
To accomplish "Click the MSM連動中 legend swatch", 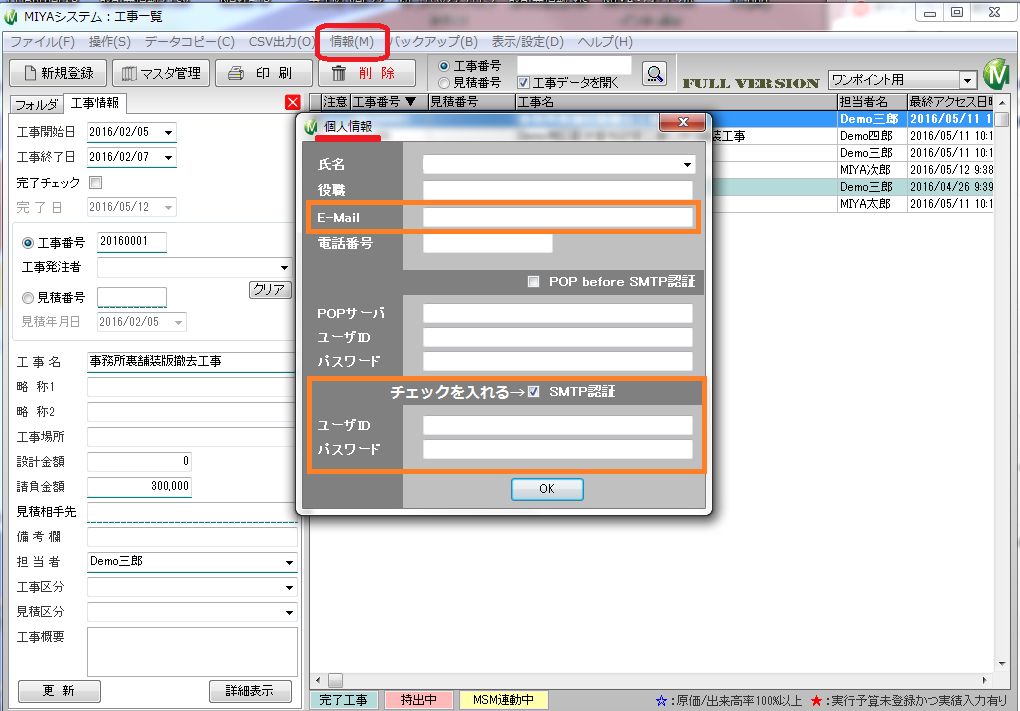I will [503, 700].
